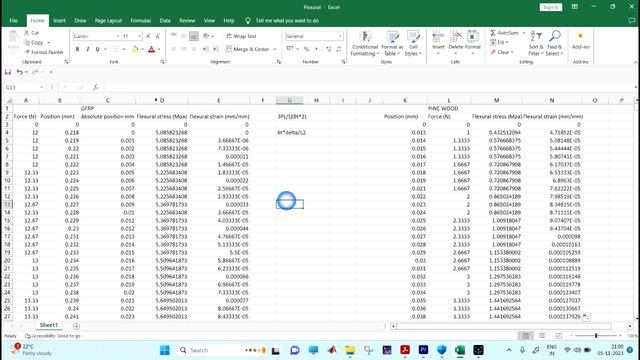
Task: Toggle Bold formatting
Action: 77,49
